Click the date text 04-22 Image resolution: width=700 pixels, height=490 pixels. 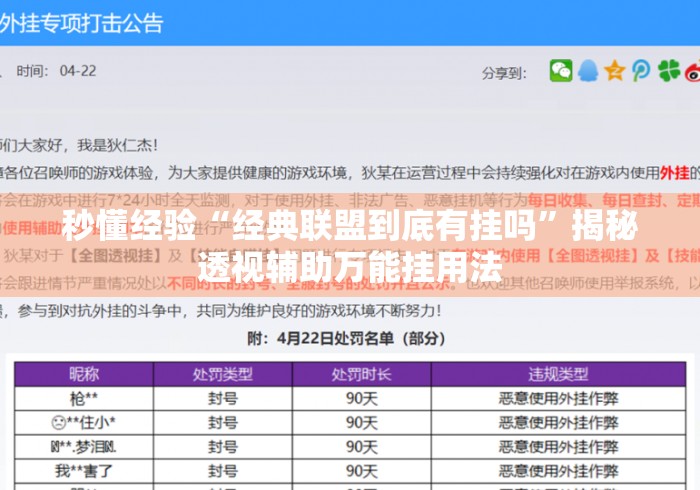click(x=78, y=71)
